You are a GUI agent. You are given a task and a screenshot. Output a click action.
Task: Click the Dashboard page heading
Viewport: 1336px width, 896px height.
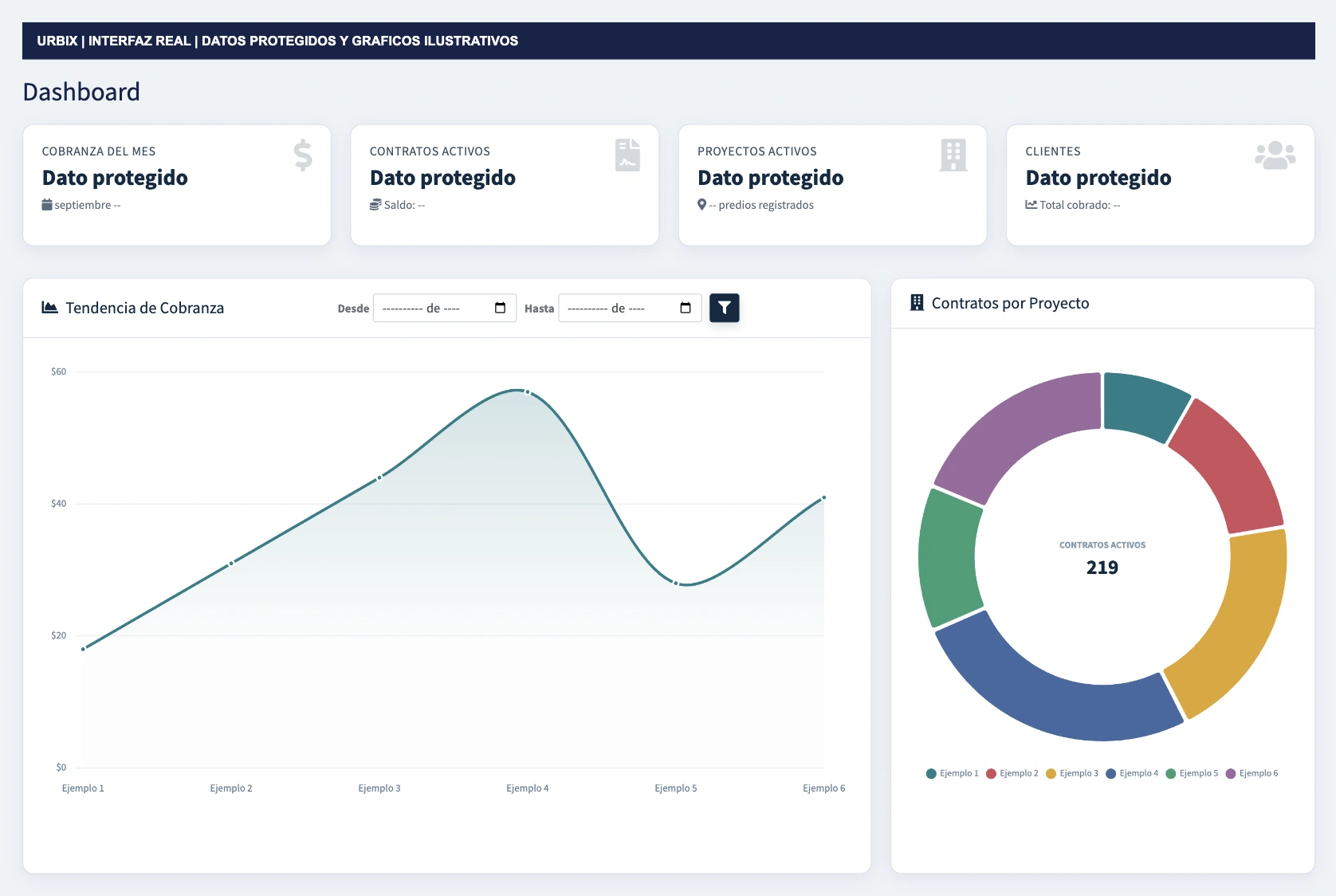[81, 92]
